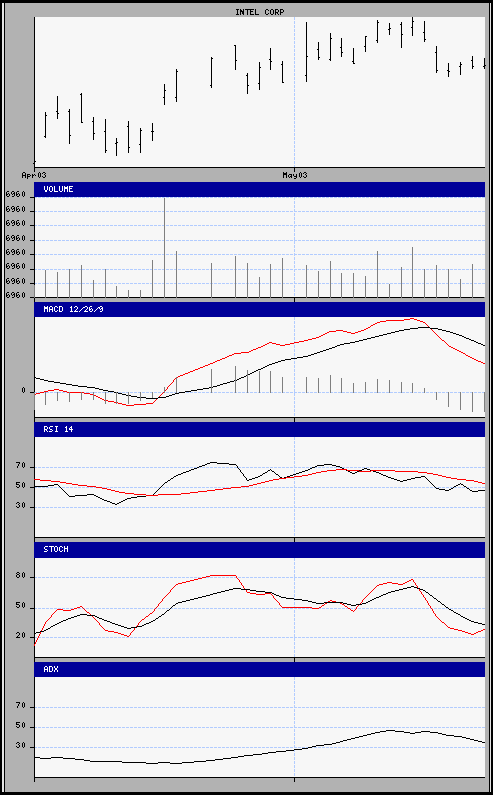This screenshot has width=493, height=795.
Task: Pick the 70 level label in ADX panel
Action: pyautogui.click(x=21, y=706)
